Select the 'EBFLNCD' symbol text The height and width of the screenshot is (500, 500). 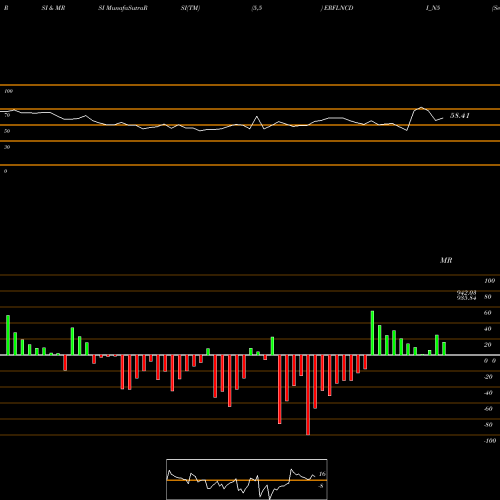tap(339, 8)
